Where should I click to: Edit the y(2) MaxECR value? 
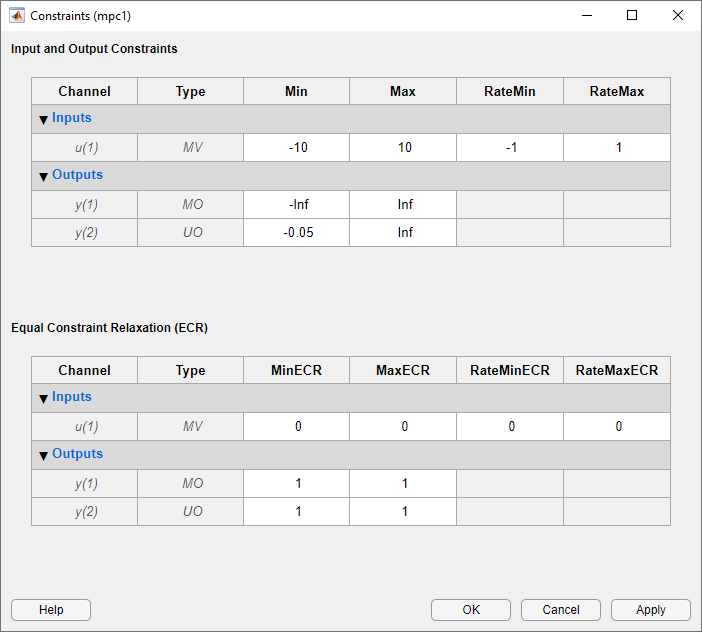[403, 511]
